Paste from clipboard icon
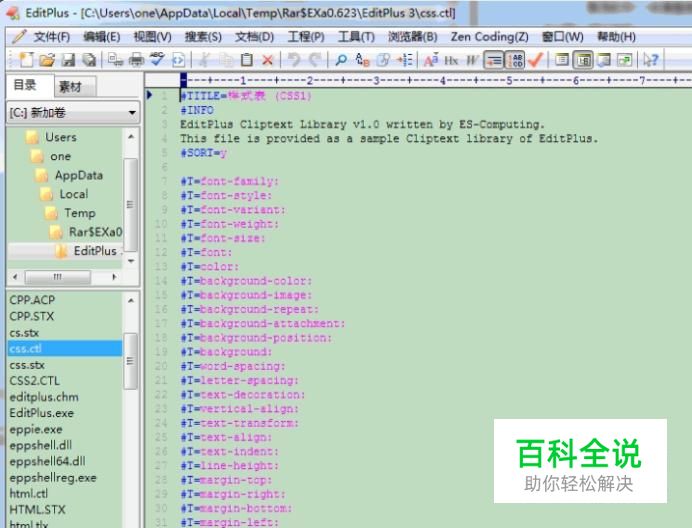The height and width of the screenshot is (528, 692). (x=247, y=60)
